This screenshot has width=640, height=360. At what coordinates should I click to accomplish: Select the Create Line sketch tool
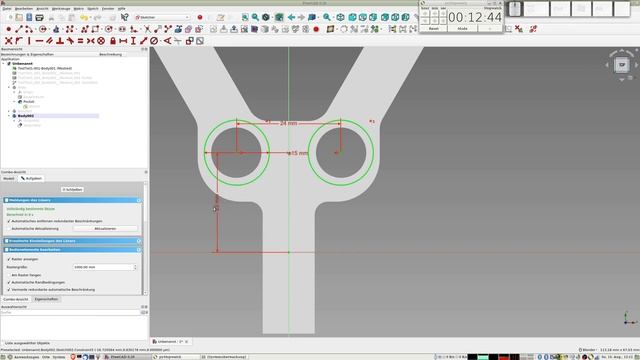click(x=19, y=29)
